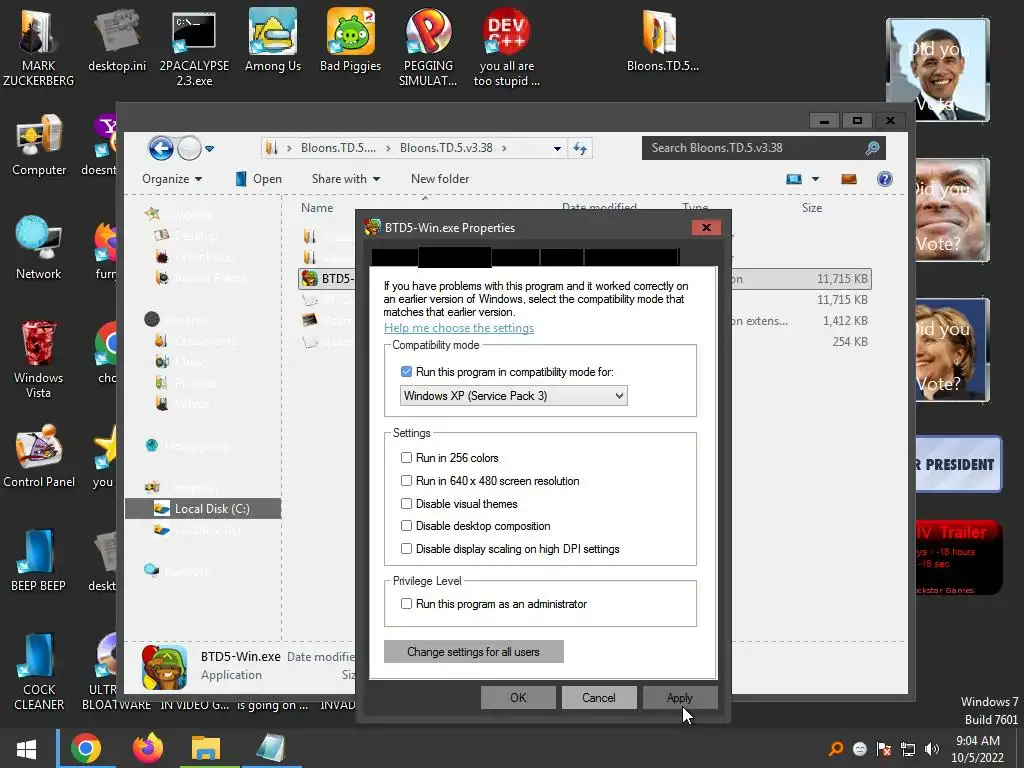This screenshot has height=768, width=1024.
Task: Click the Action Center flag tray icon
Action: (x=884, y=749)
